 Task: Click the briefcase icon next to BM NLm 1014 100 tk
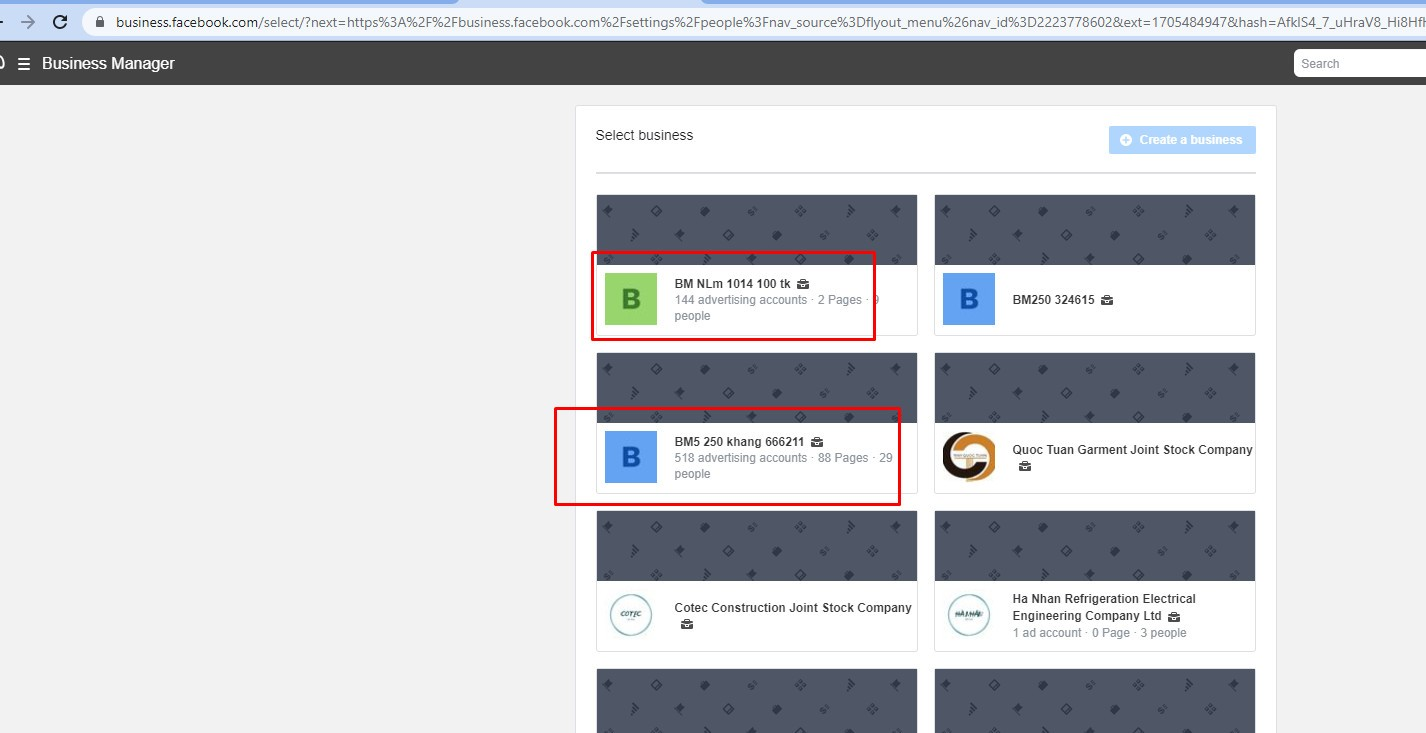click(x=803, y=285)
